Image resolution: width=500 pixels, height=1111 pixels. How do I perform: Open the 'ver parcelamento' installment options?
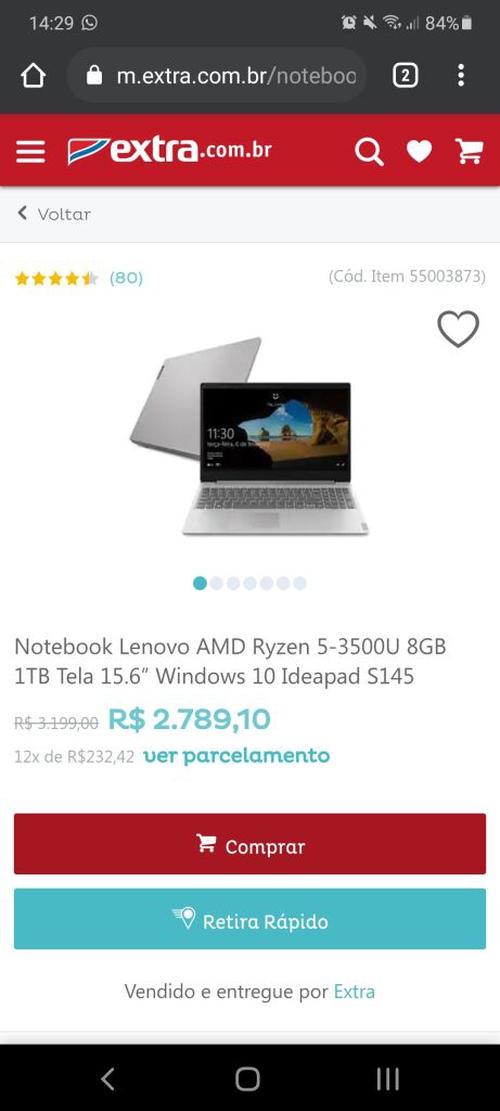pos(237,755)
